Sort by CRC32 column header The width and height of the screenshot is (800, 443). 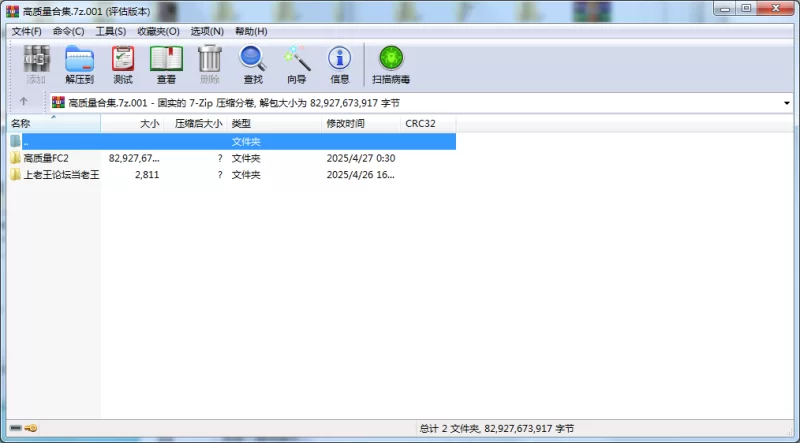pos(428,124)
